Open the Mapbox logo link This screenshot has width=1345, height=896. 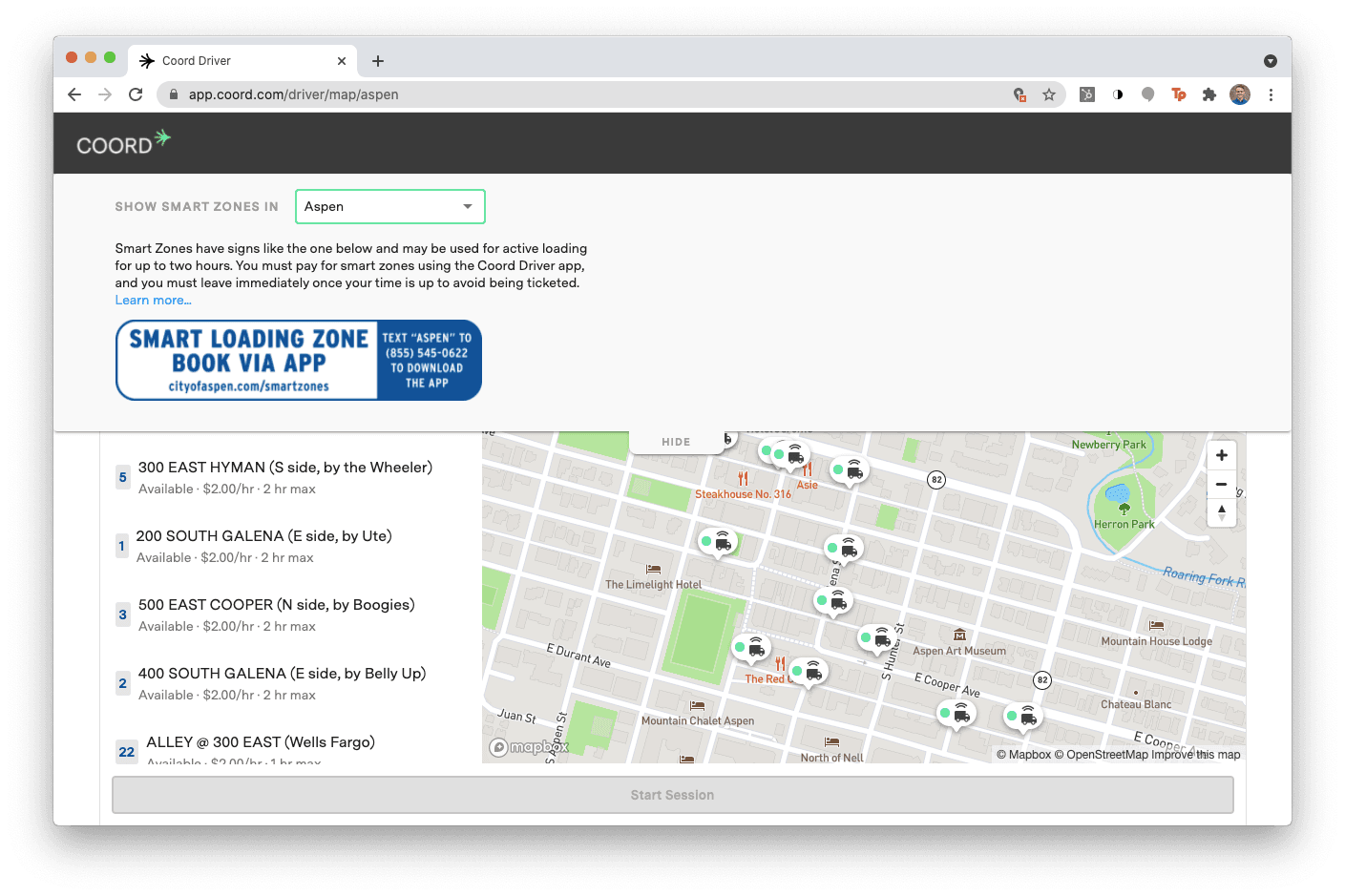click(529, 747)
